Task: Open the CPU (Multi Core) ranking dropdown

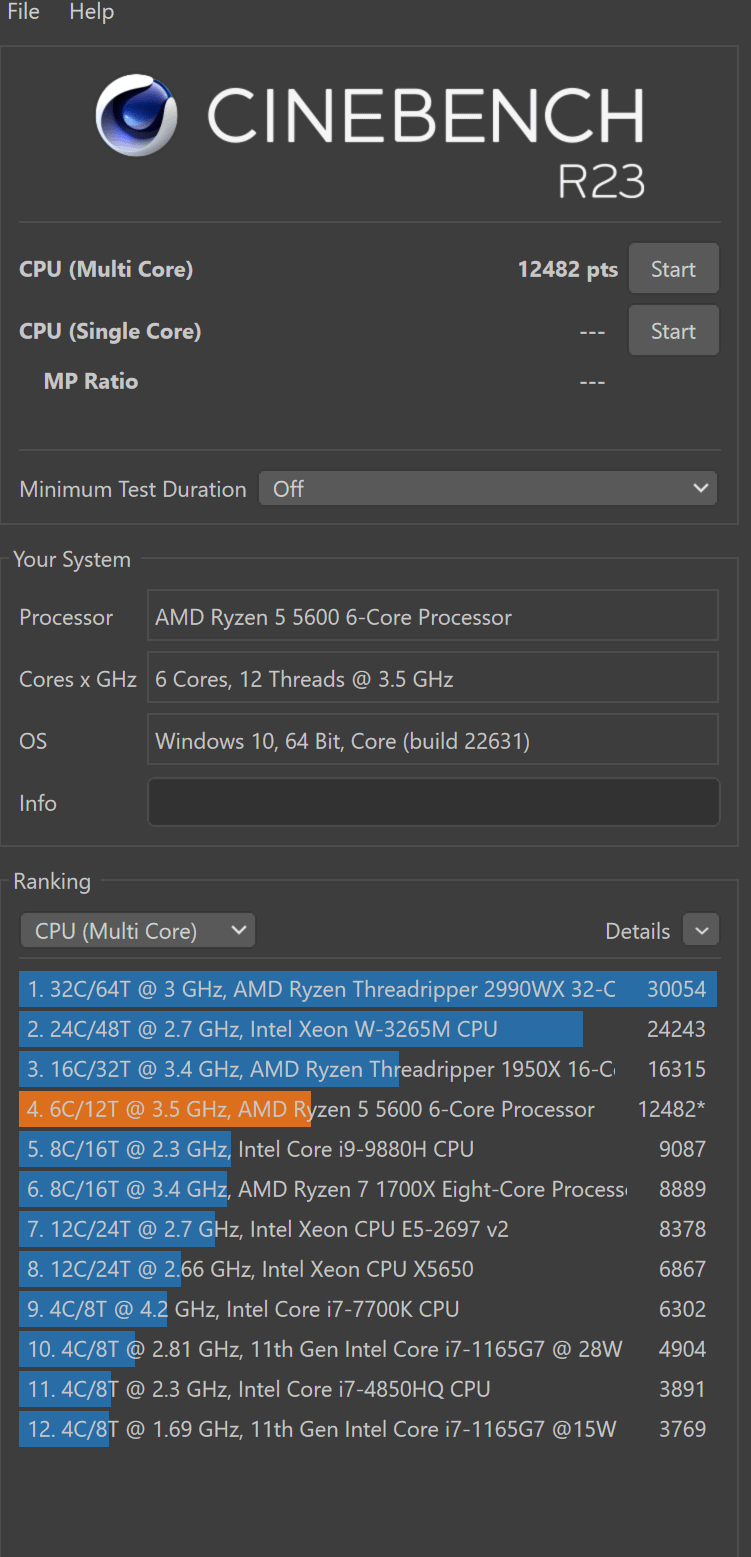Action: tap(138, 931)
